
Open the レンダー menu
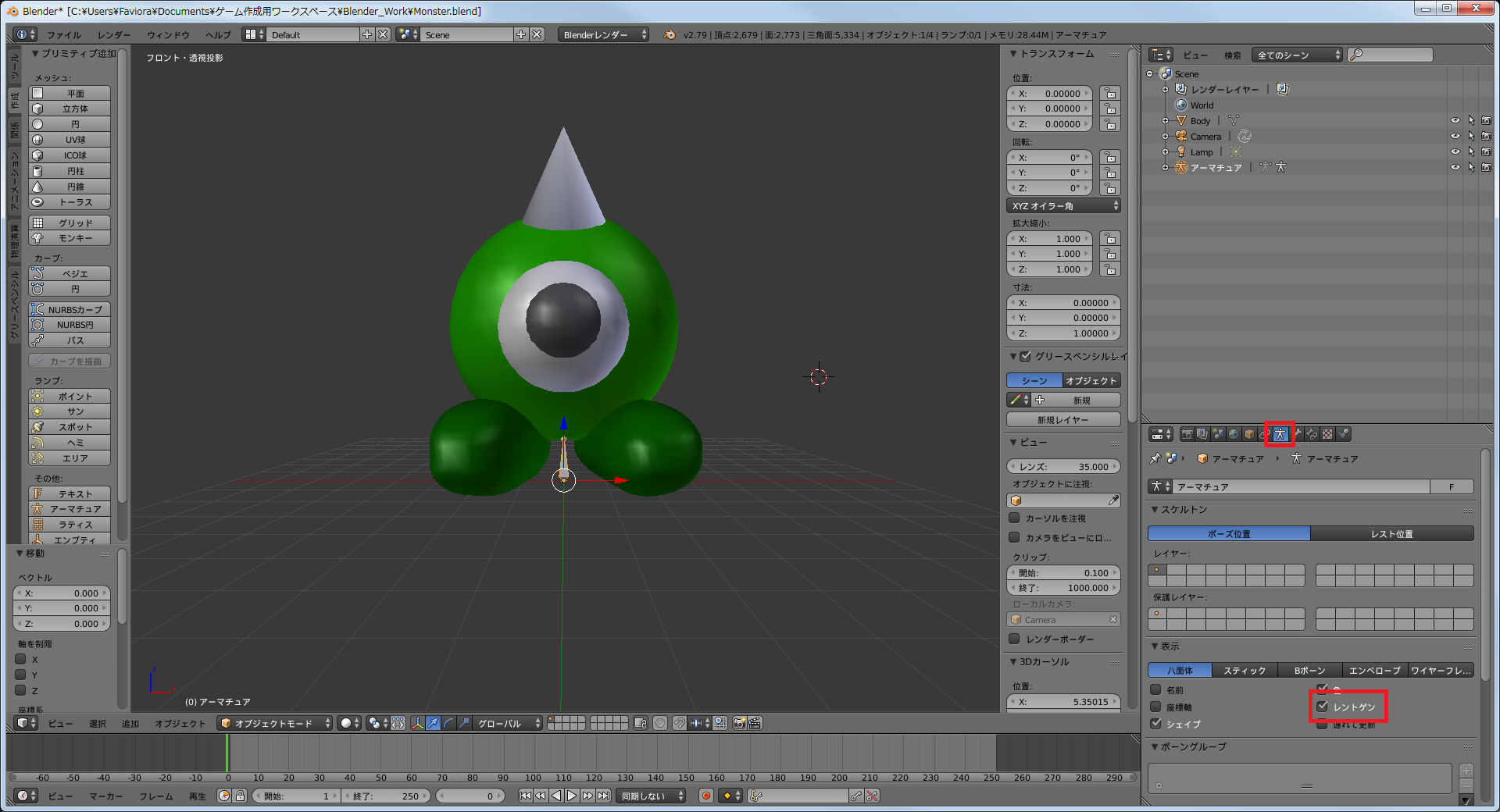click(x=114, y=35)
